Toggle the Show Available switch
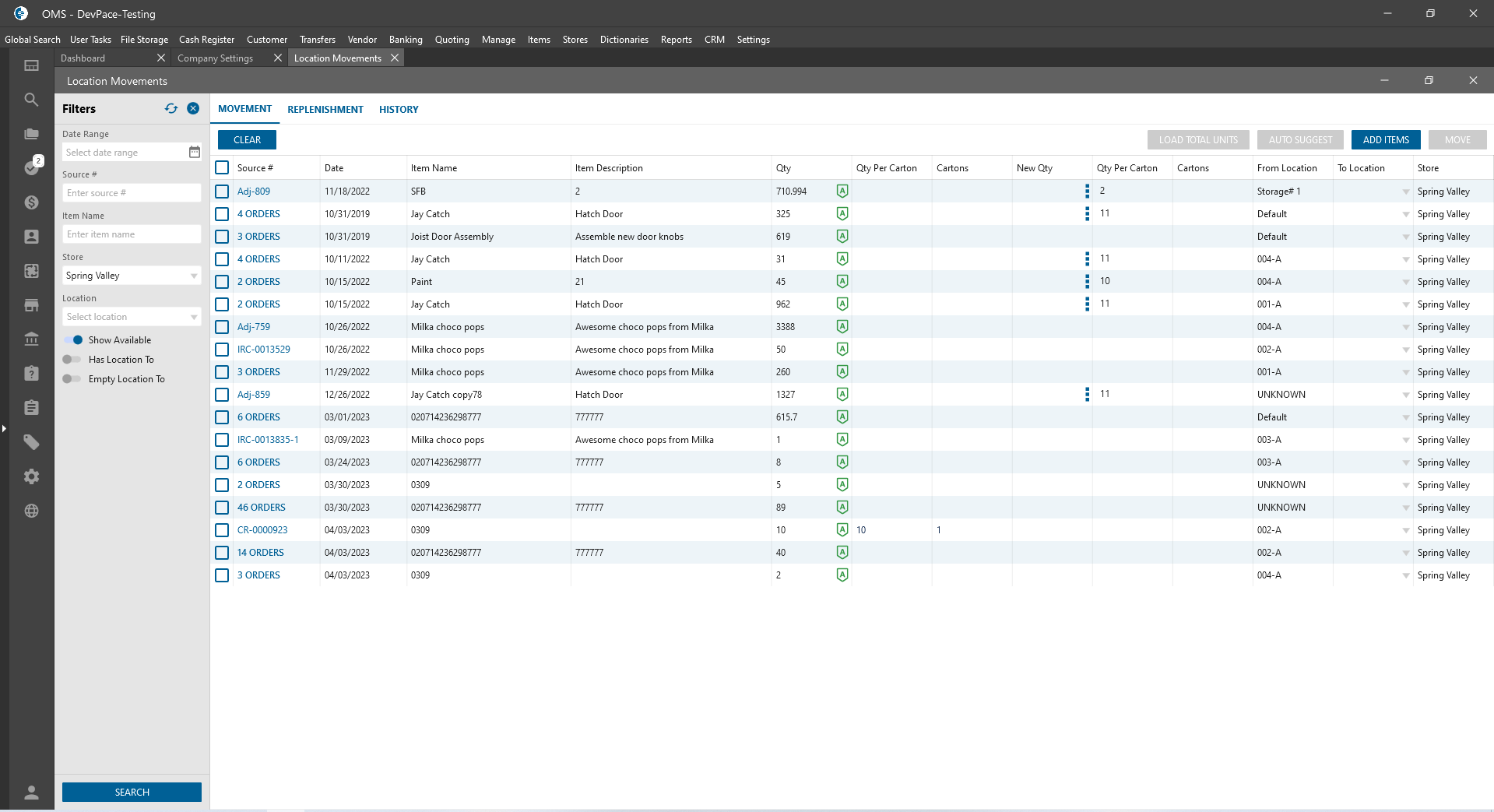1494x812 pixels. 73,340
